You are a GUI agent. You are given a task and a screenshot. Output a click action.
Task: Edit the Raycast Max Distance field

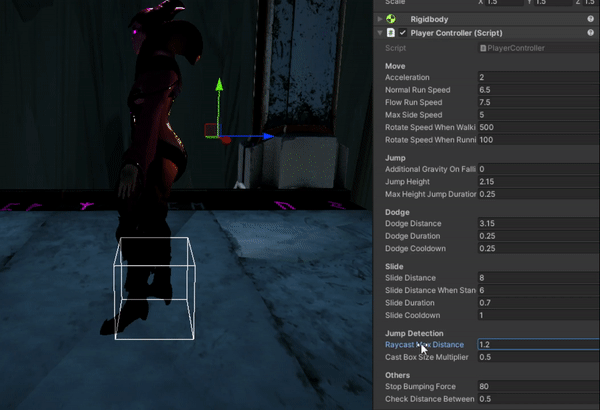(539, 345)
